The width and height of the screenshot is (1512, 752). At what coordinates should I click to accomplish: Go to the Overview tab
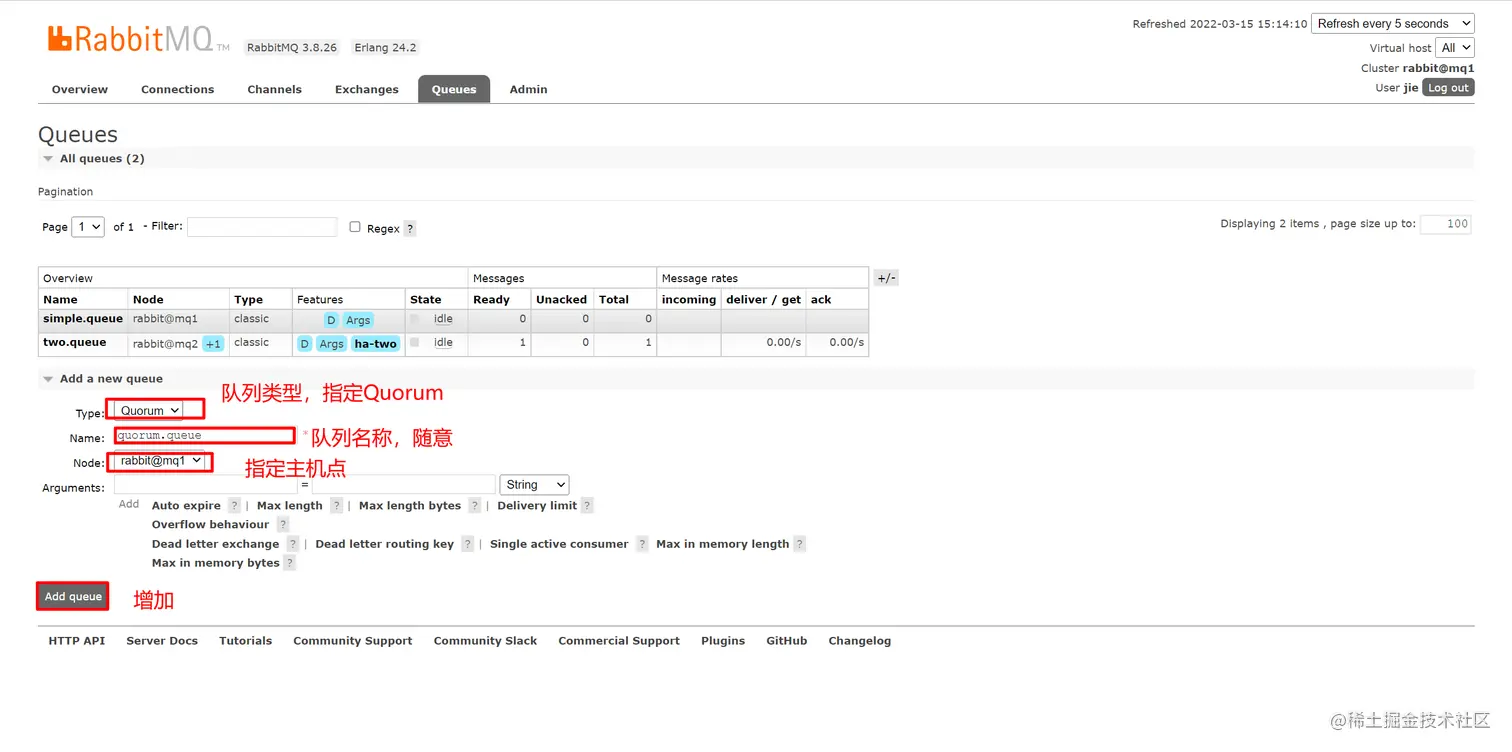tap(80, 89)
